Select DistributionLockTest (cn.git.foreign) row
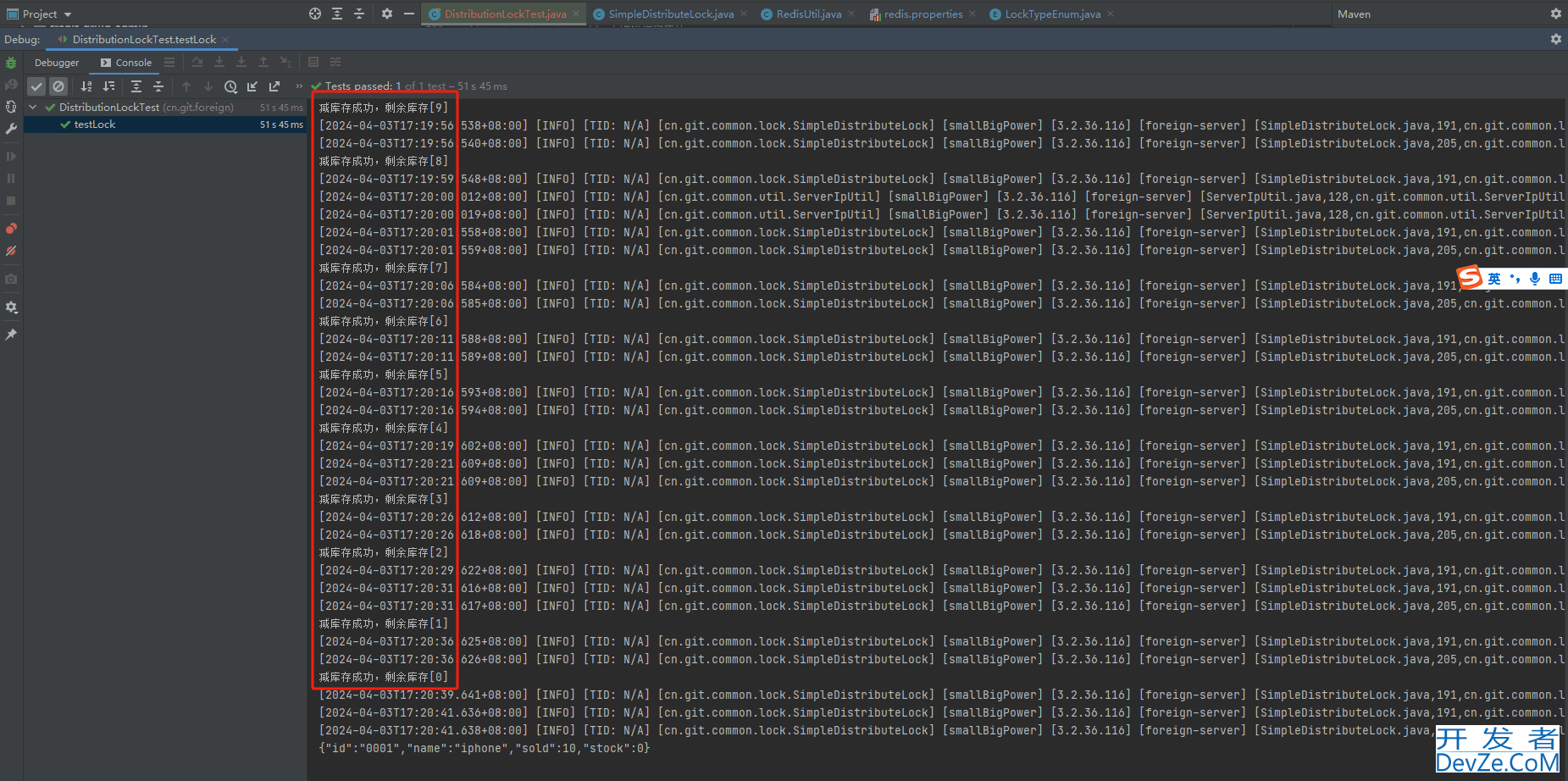 tap(165, 108)
